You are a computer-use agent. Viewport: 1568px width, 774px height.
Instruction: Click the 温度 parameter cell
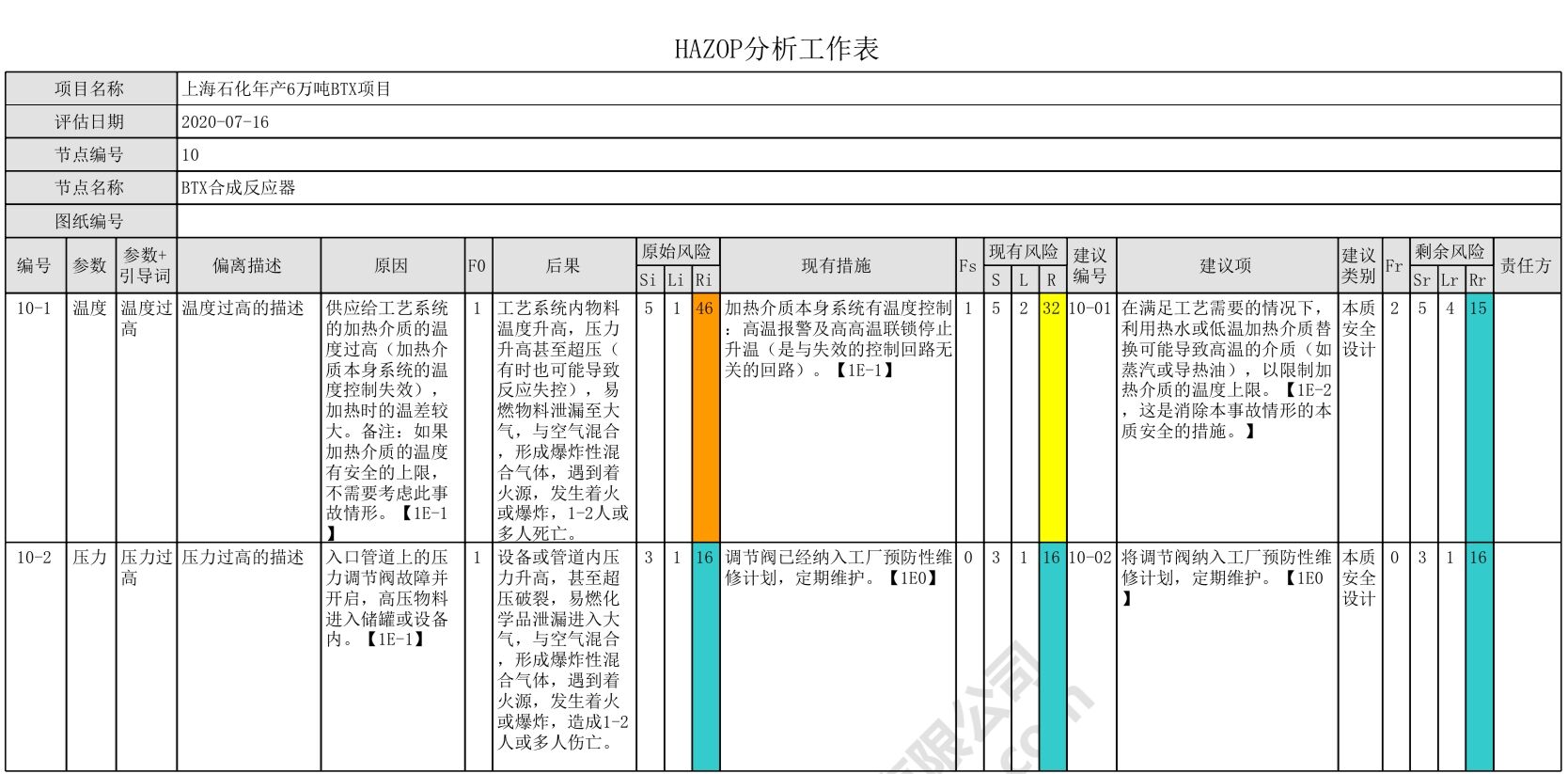(90, 418)
